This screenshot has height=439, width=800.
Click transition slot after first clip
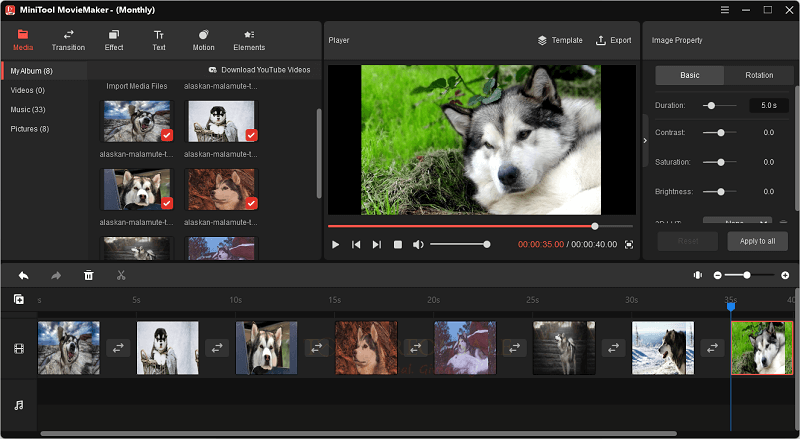118,348
